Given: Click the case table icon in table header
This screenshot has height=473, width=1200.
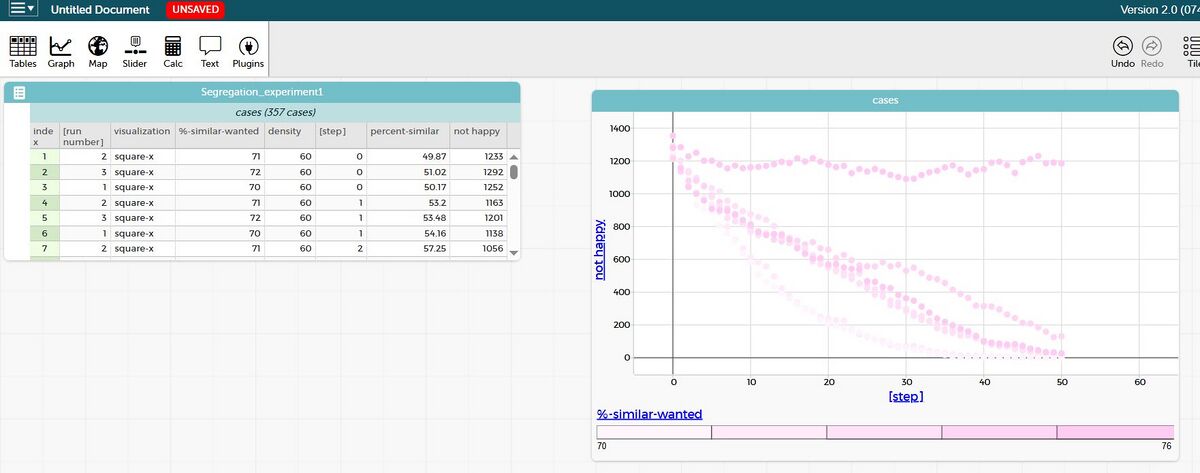Looking at the screenshot, I should click(x=18, y=93).
